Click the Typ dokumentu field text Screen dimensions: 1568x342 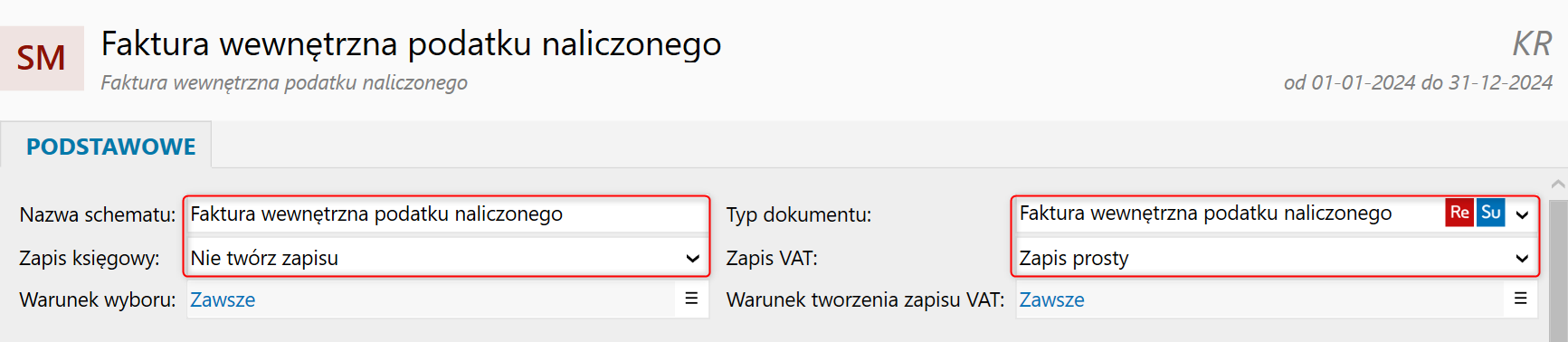pyautogui.click(x=1205, y=214)
